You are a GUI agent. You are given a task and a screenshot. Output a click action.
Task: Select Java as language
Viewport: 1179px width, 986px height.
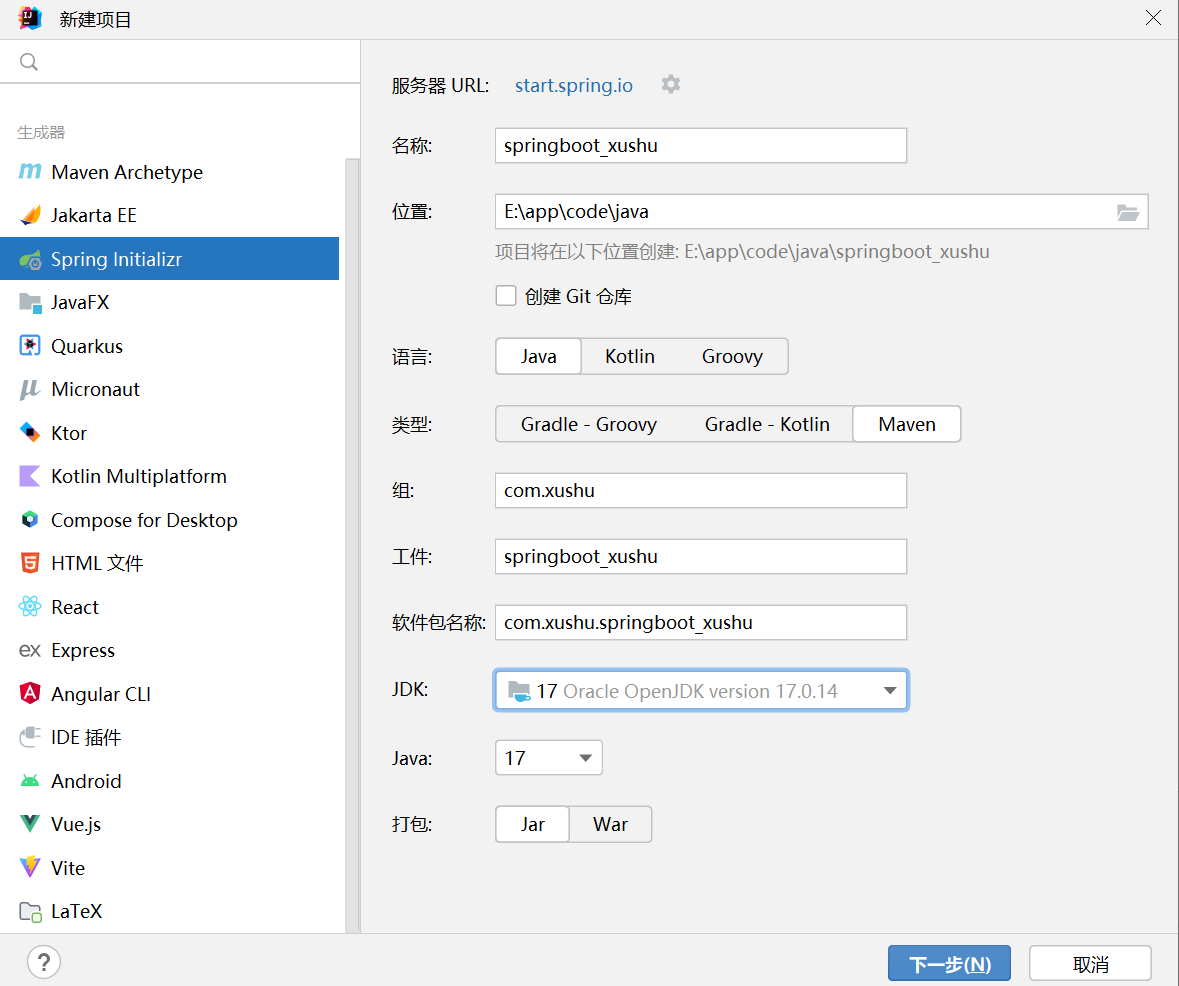coord(538,356)
